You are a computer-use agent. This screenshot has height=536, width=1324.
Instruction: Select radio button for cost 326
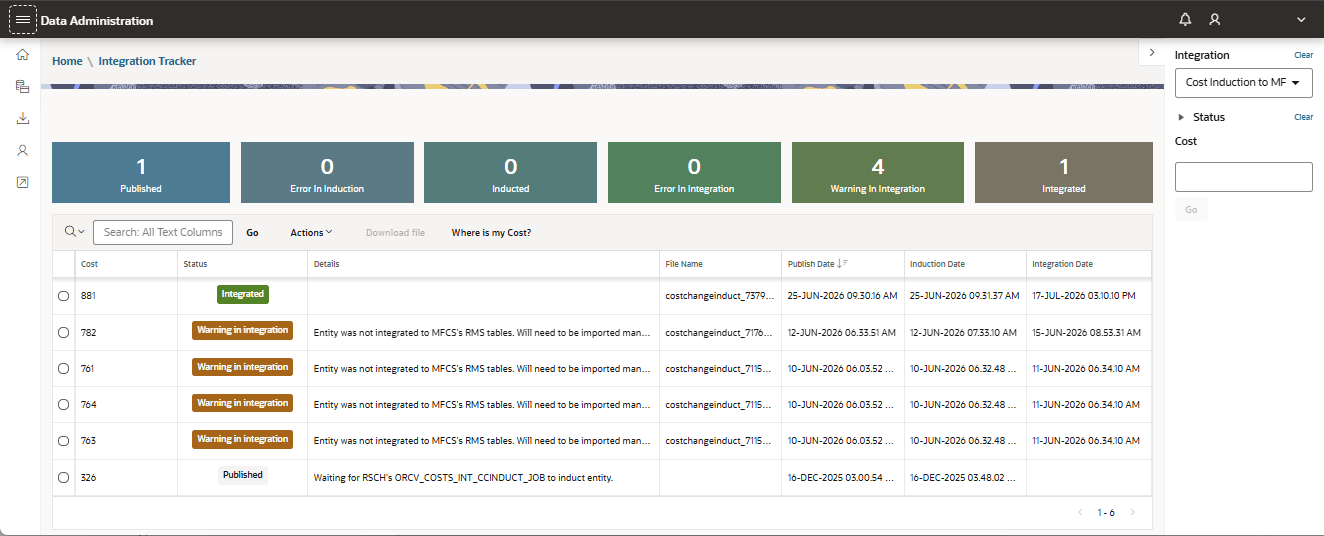coord(64,477)
